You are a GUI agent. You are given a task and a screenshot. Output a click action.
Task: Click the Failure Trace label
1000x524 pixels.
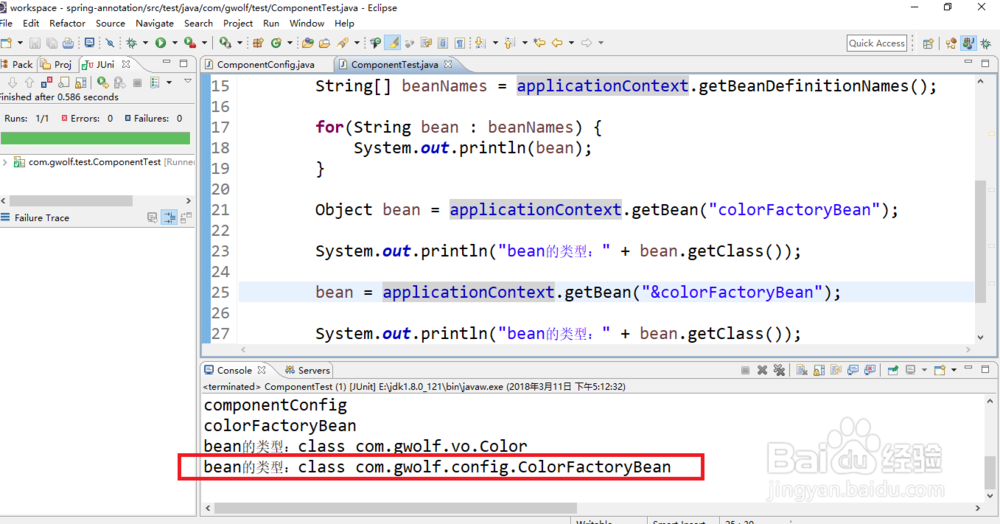point(41,217)
